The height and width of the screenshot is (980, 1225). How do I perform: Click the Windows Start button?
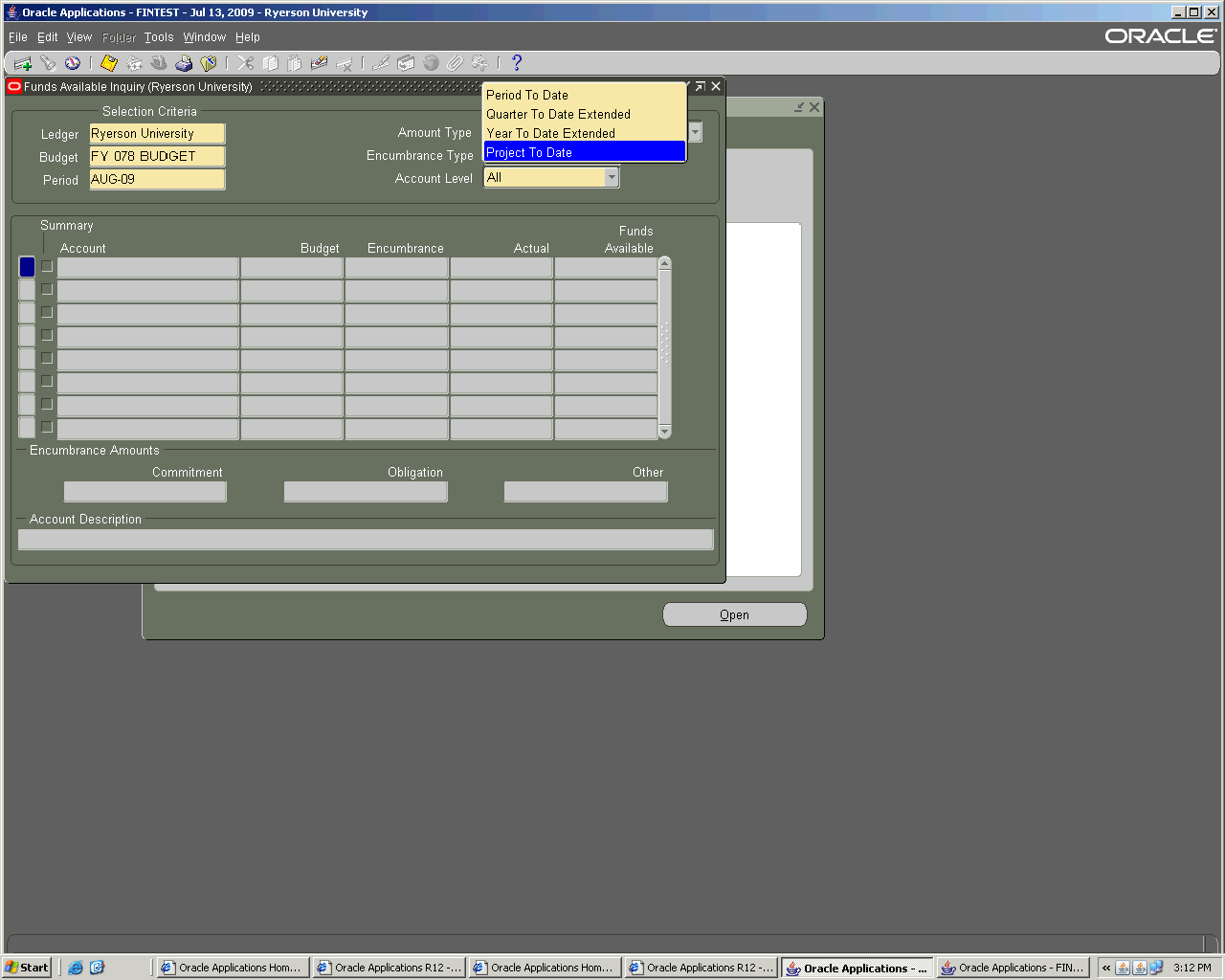point(27,968)
